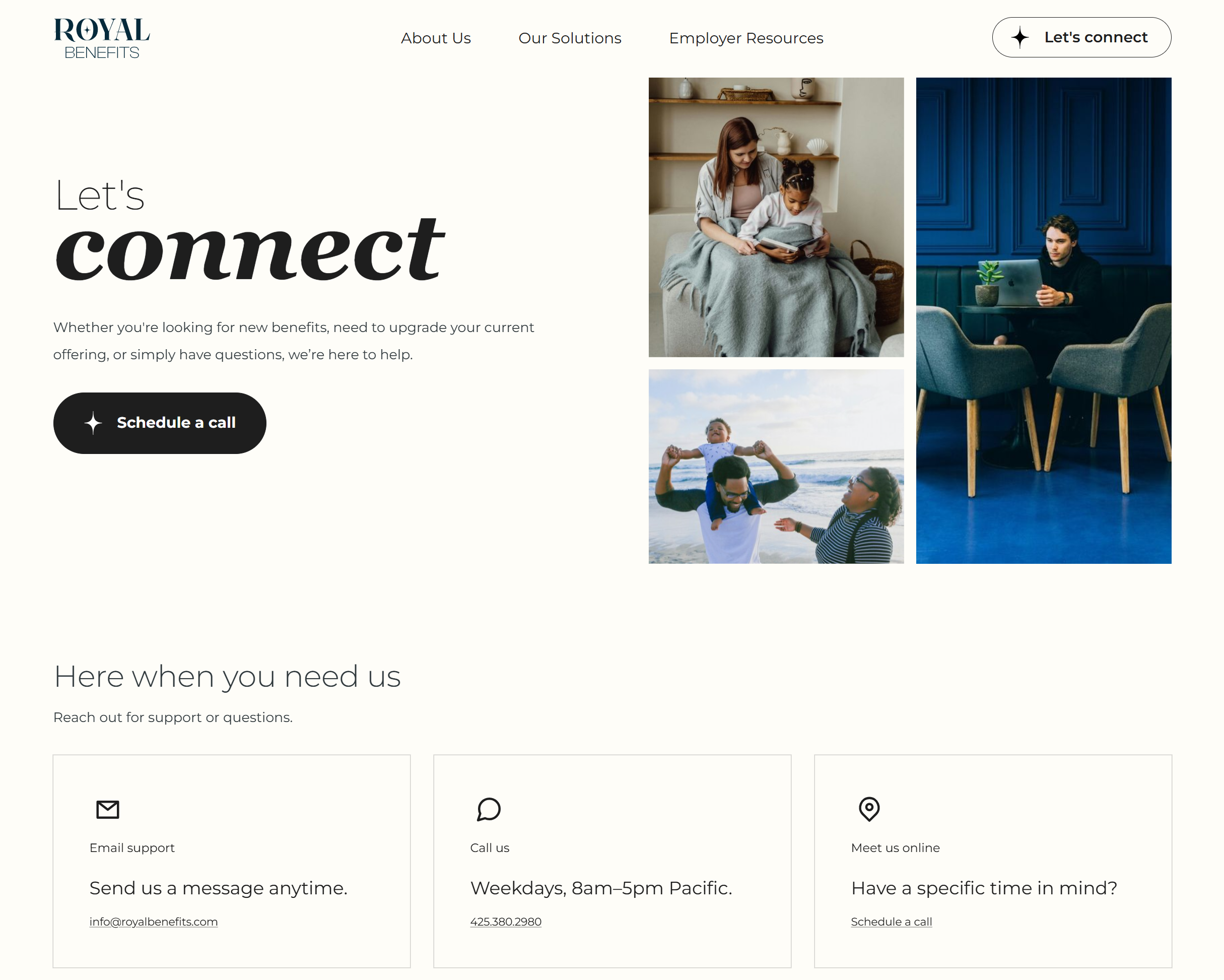Select the Meet us online card
The width and height of the screenshot is (1224, 980).
tap(993, 861)
